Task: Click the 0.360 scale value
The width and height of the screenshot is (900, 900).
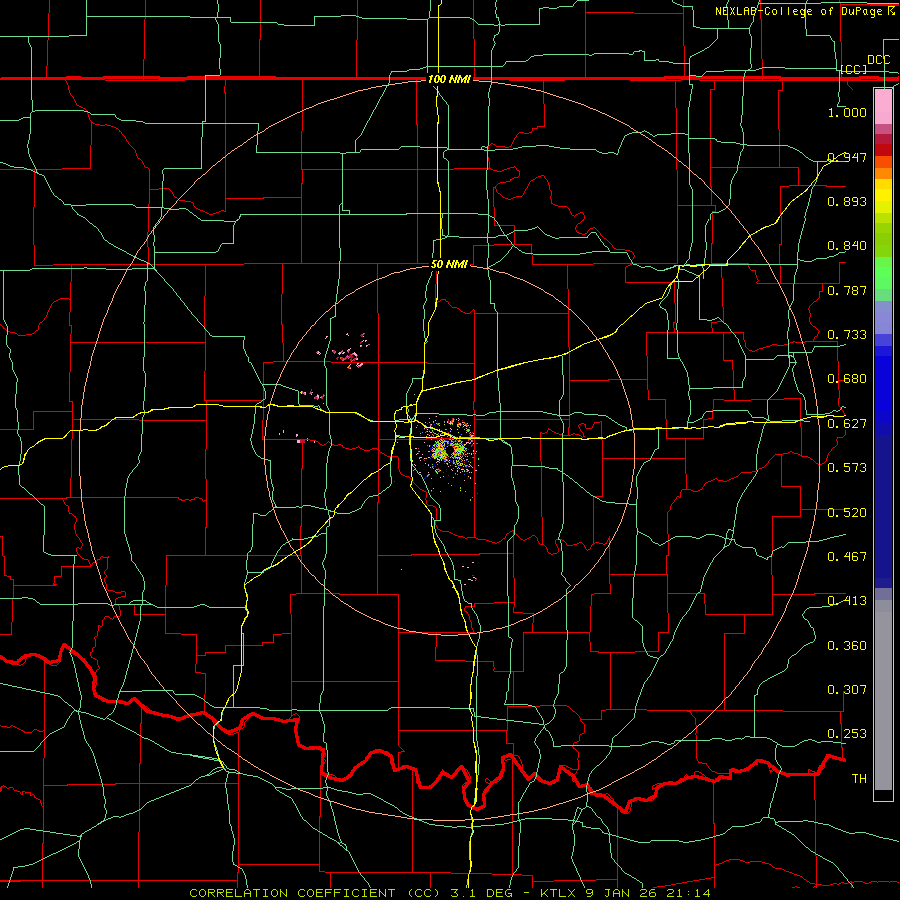Action: pyautogui.click(x=847, y=646)
